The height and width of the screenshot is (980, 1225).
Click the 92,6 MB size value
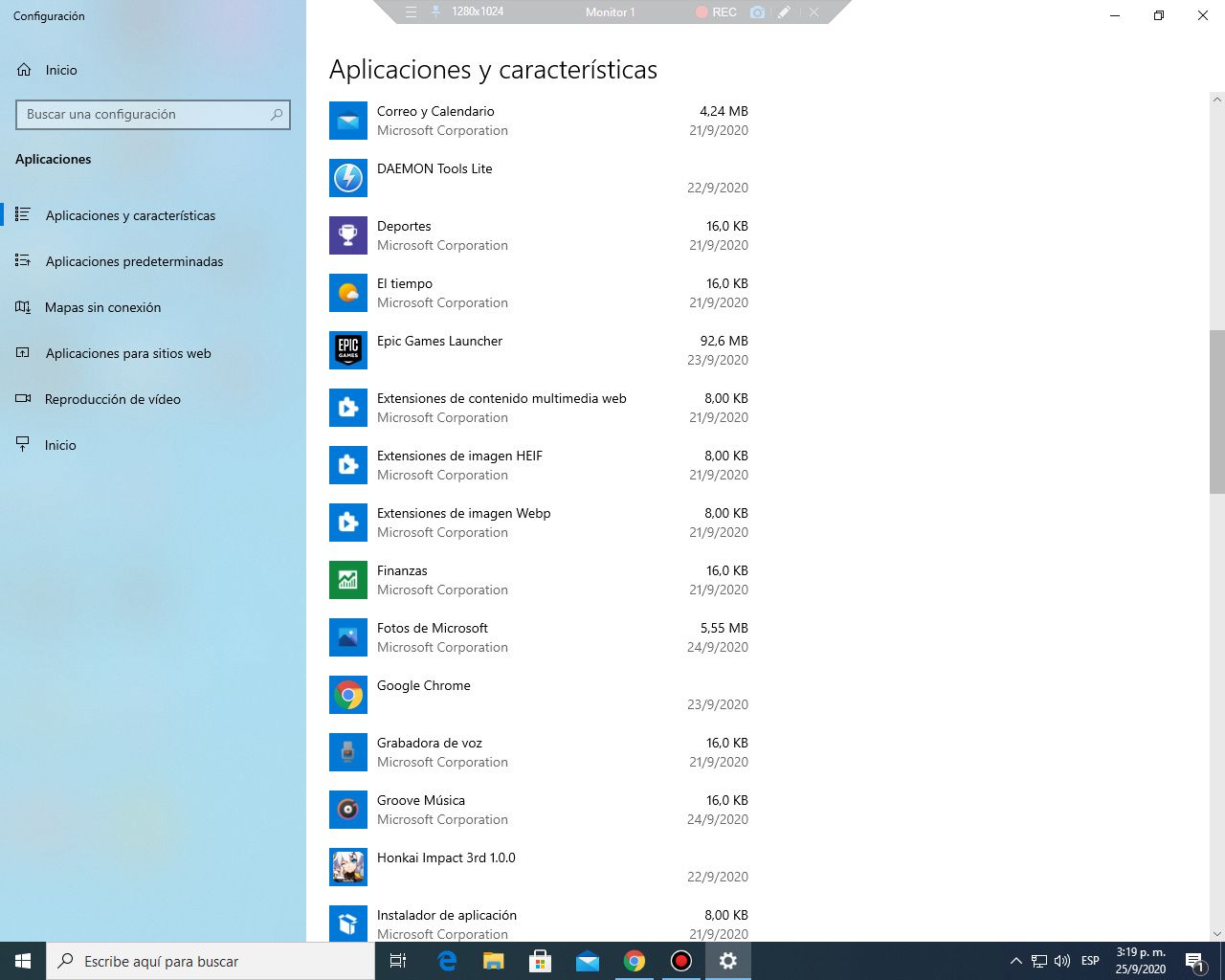click(724, 341)
